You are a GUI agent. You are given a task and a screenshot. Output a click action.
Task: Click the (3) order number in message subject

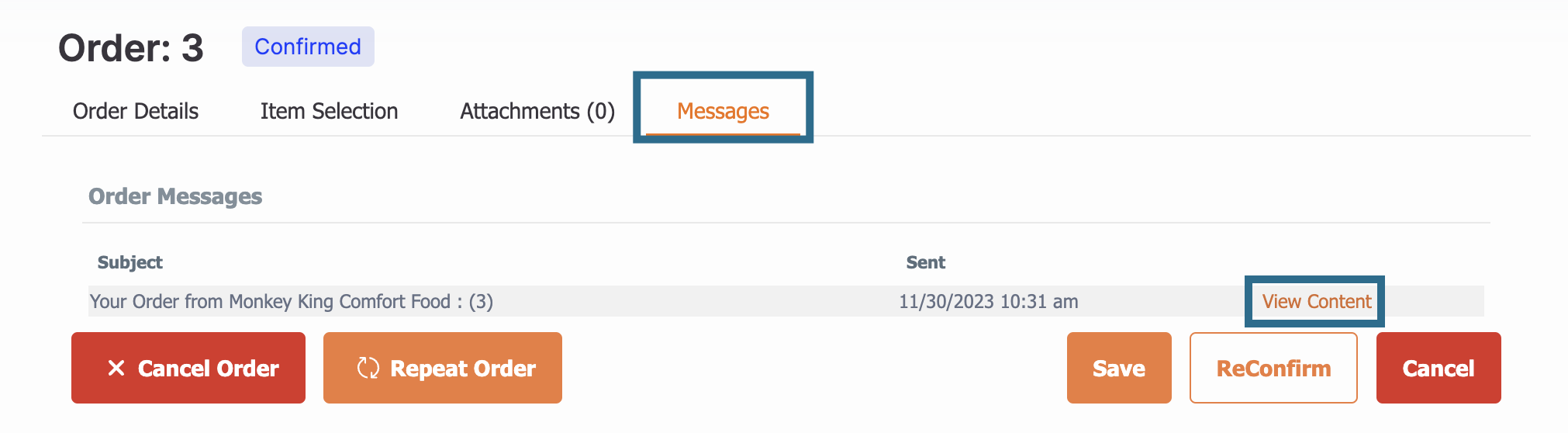(x=481, y=301)
